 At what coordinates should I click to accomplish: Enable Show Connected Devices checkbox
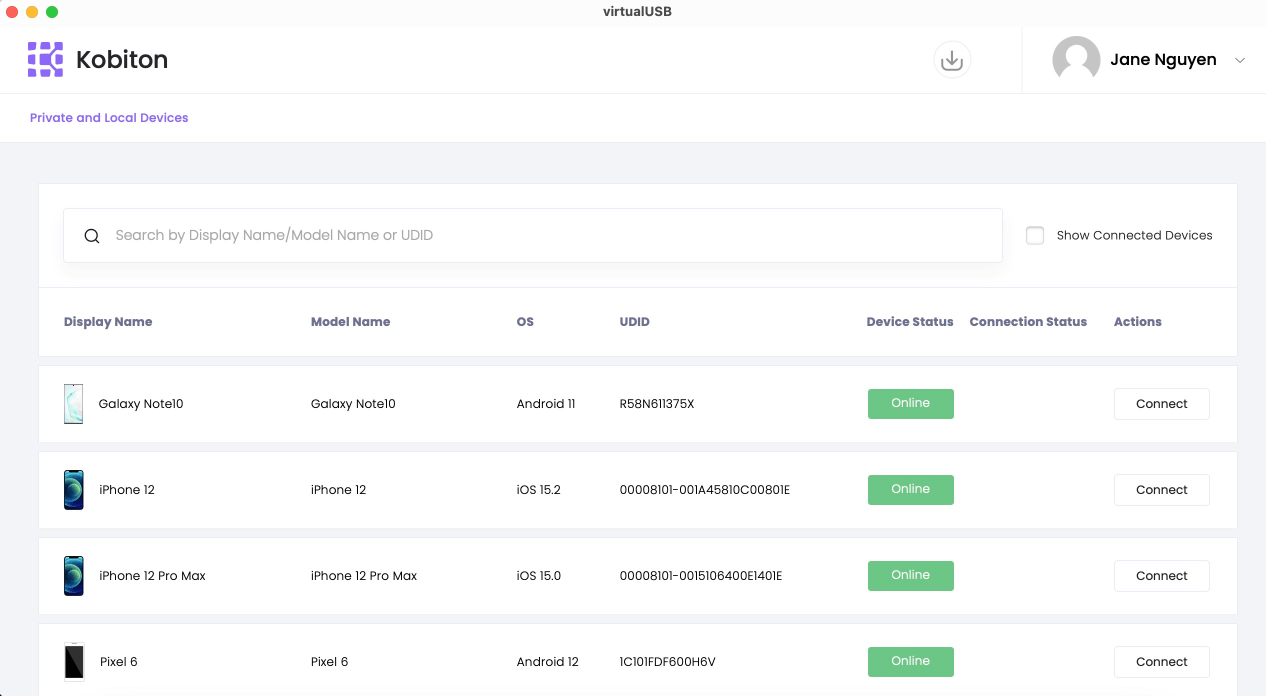(1035, 235)
